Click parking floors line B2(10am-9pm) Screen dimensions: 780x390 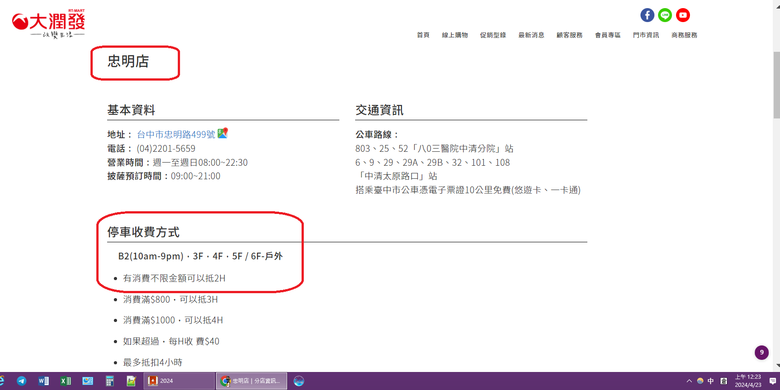201,256
